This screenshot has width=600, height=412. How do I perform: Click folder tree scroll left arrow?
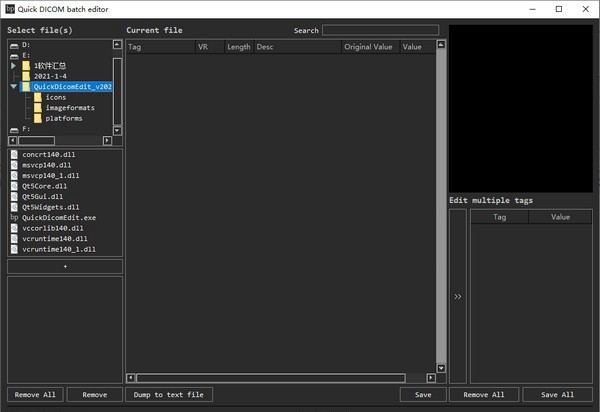tap(12, 141)
